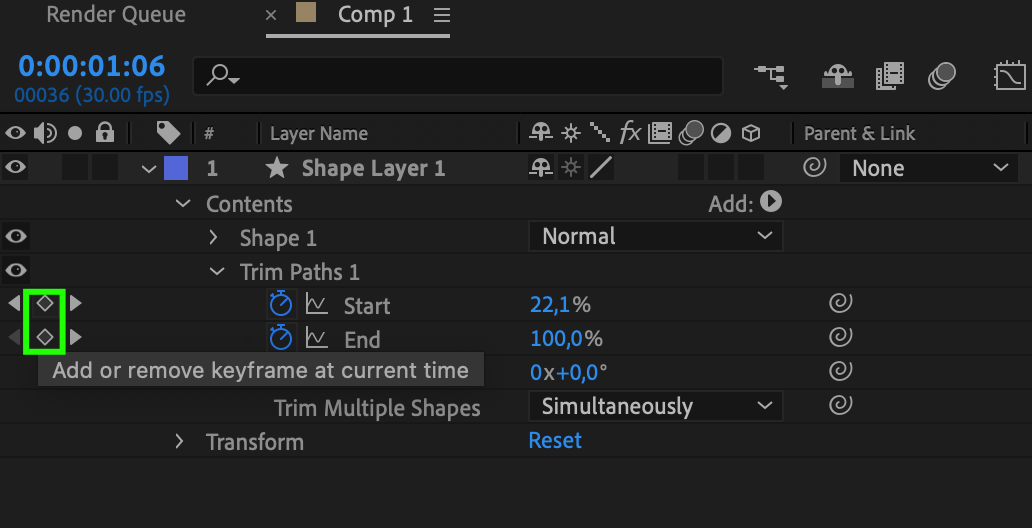Image resolution: width=1032 pixels, height=528 pixels.
Task: Jump to next Start keyframe arrow
Action: point(76,304)
